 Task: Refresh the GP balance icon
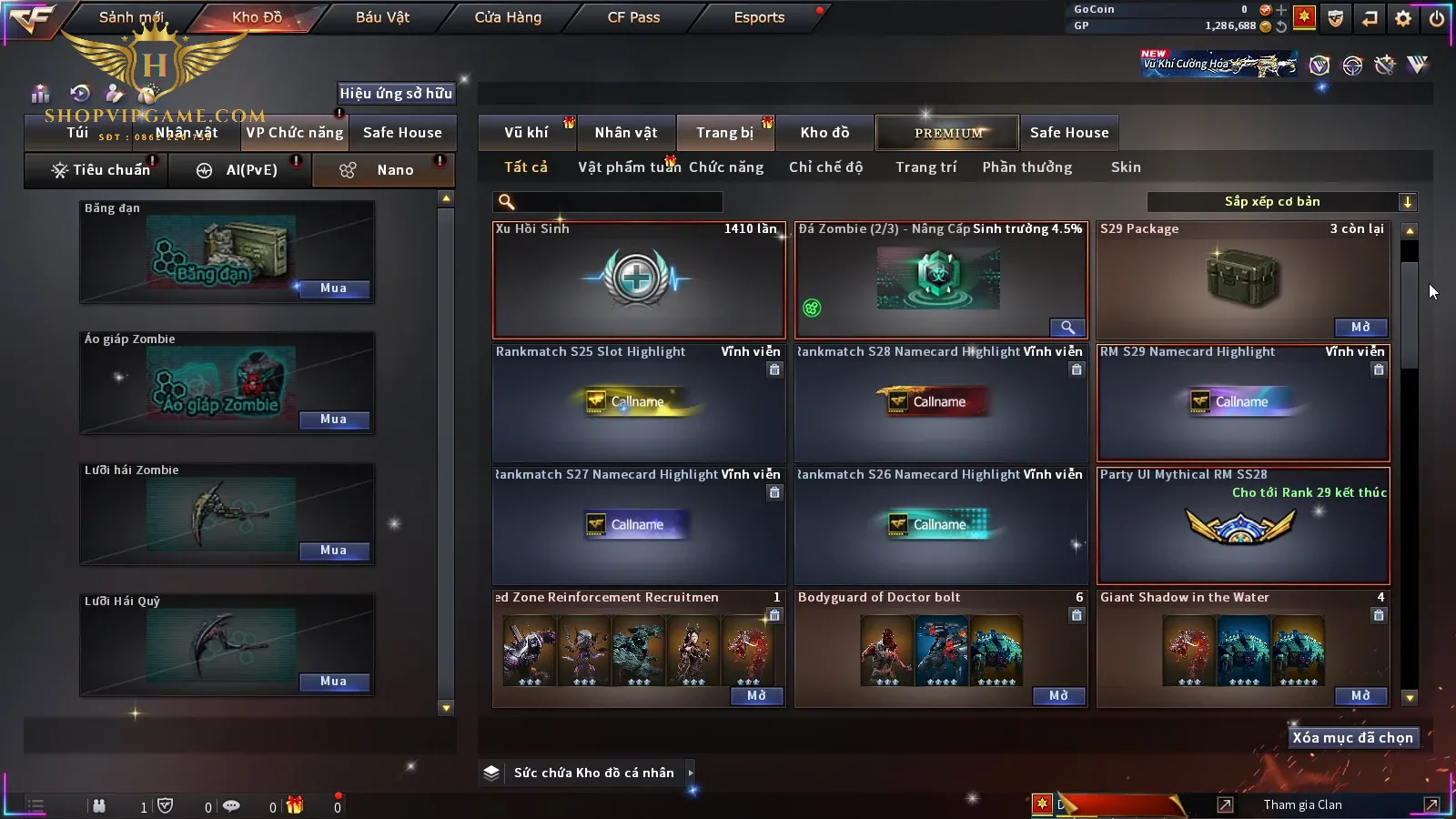pos(1281,26)
